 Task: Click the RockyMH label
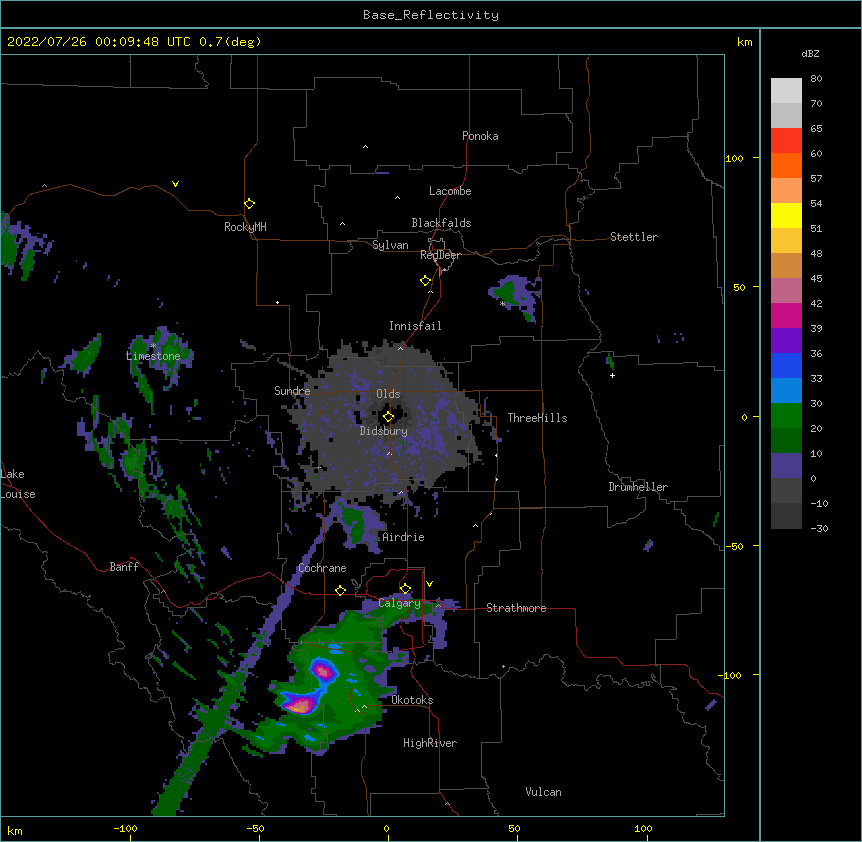[245, 227]
